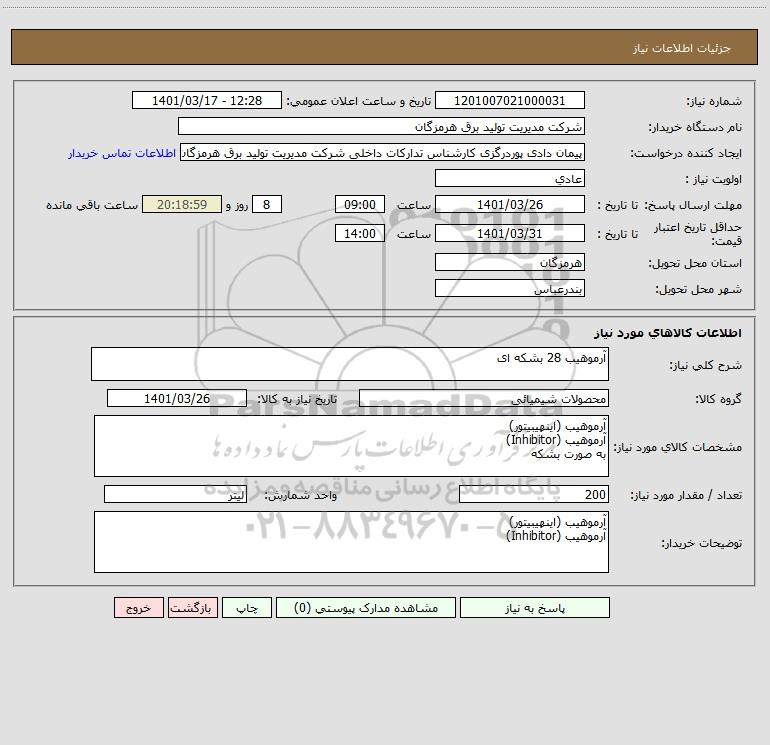The height and width of the screenshot is (745, 770).
Task: Click the 'خروج' exit button
Action: click(x=138, y=607)
